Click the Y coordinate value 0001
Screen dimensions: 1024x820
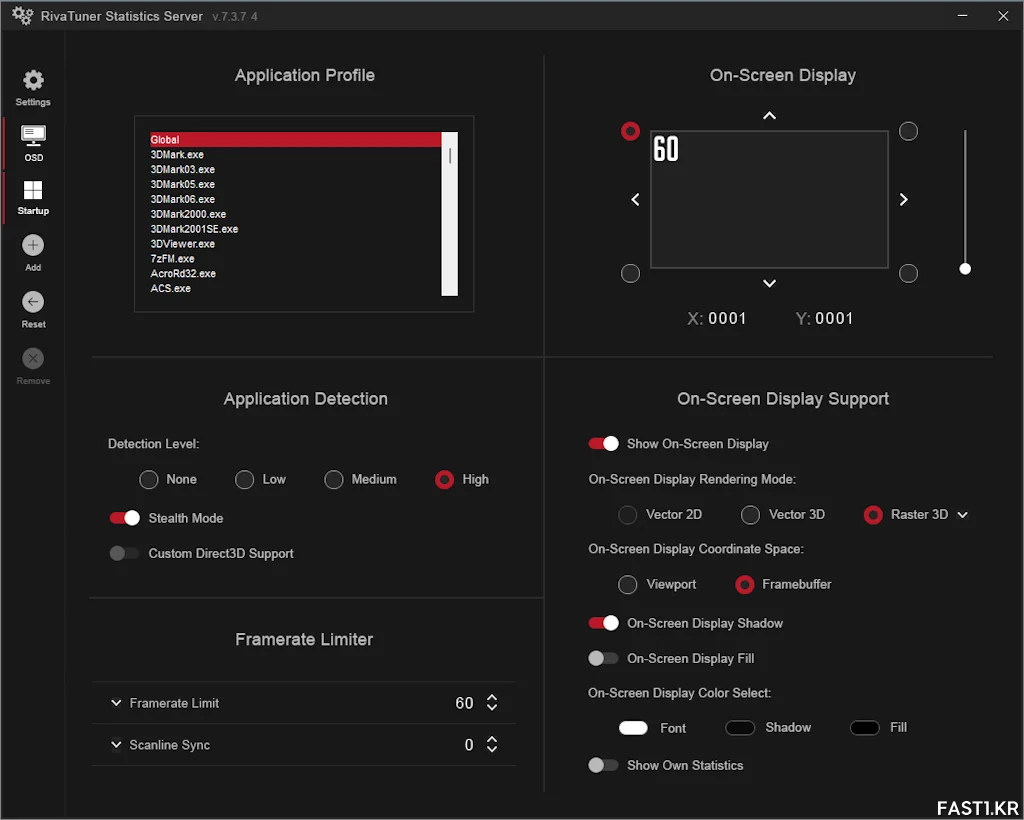pyautogui.click(x=834, y=319)
